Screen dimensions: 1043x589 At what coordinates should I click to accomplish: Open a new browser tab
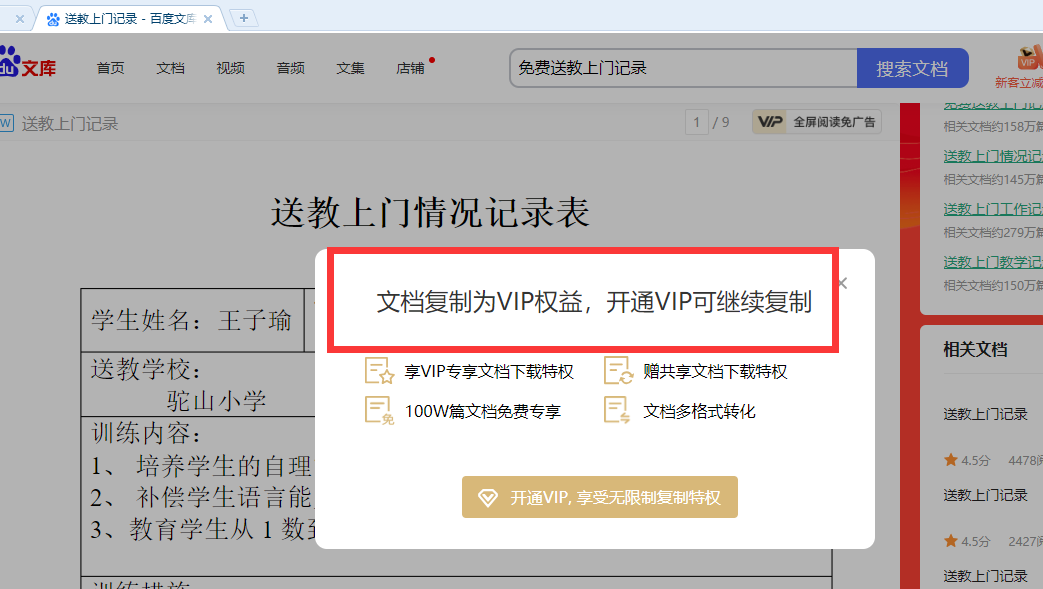point(243,17)
